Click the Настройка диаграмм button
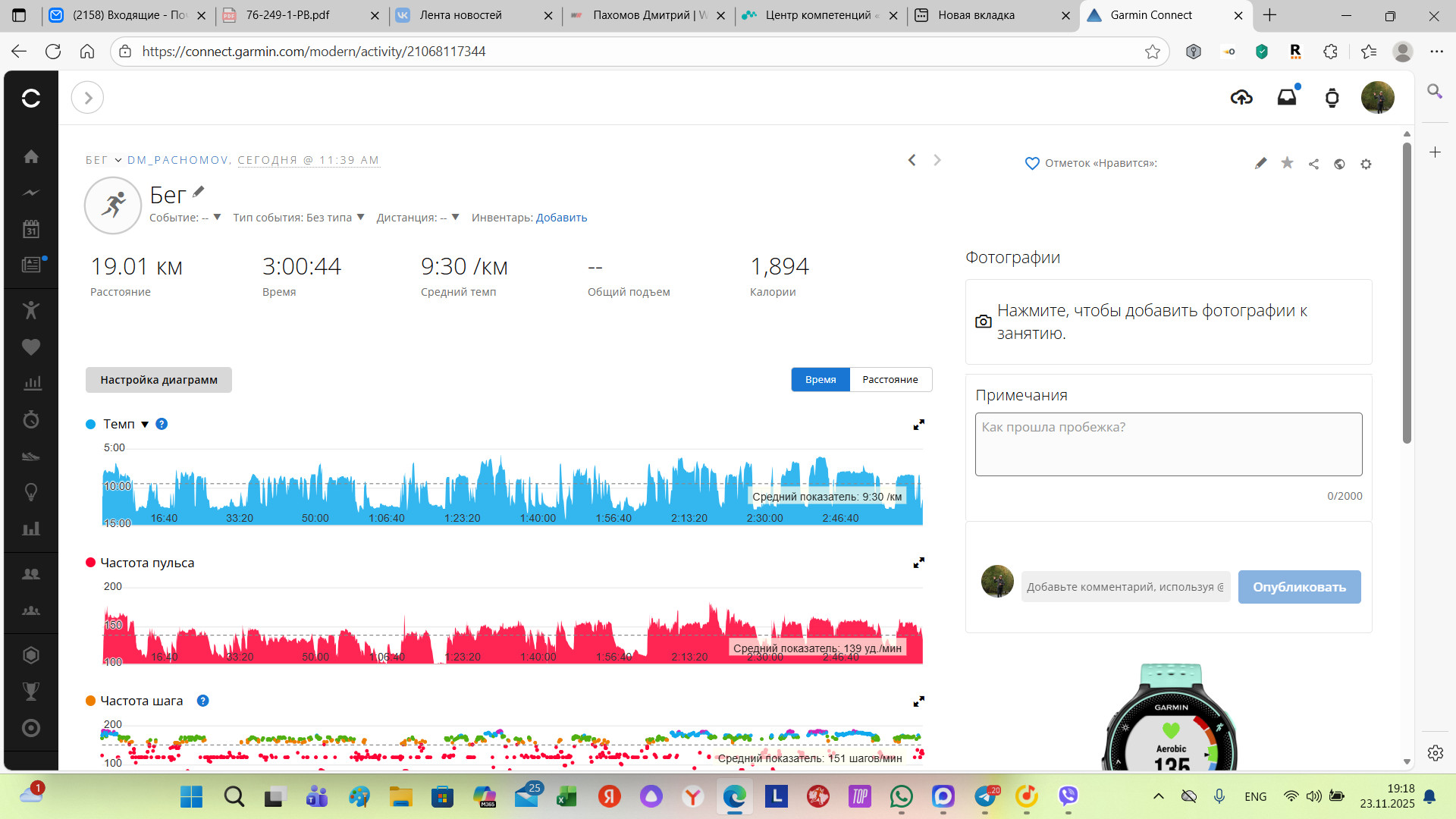This screenshot has width=1456, height=819. [x=158, y=380]
